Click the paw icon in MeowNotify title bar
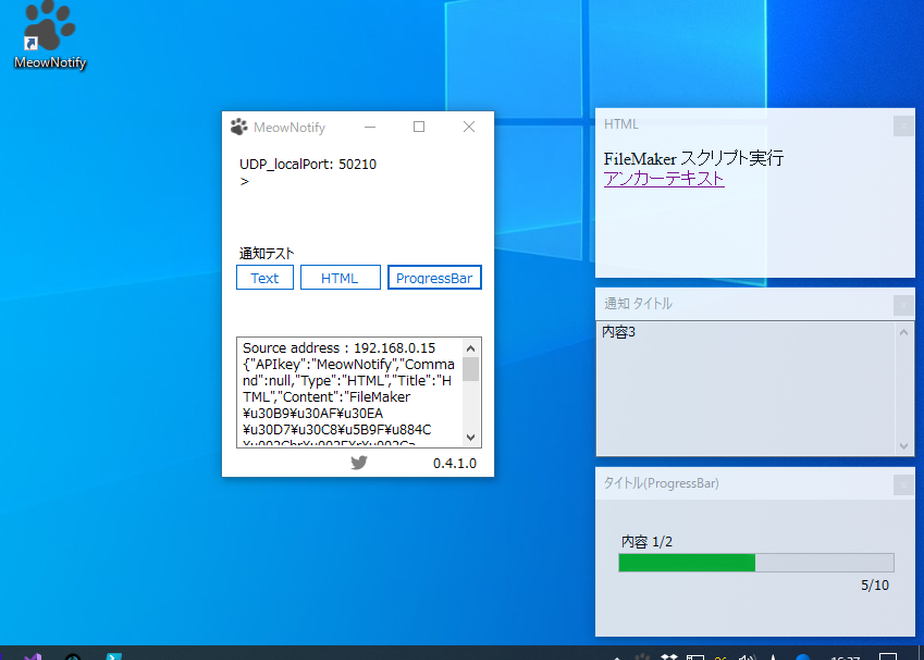 click(x=239, y=127)
